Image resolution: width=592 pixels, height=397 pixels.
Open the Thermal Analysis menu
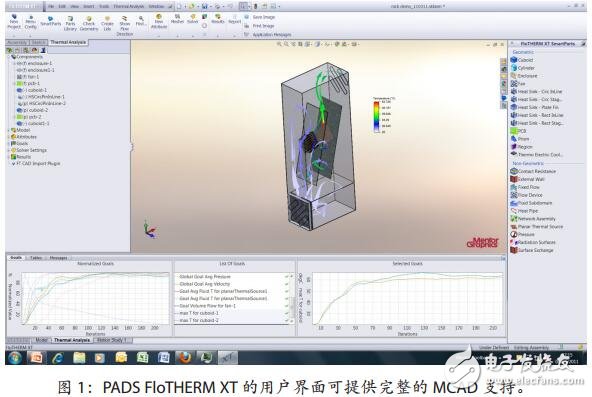pyautogui.click(x=129, y=6)
